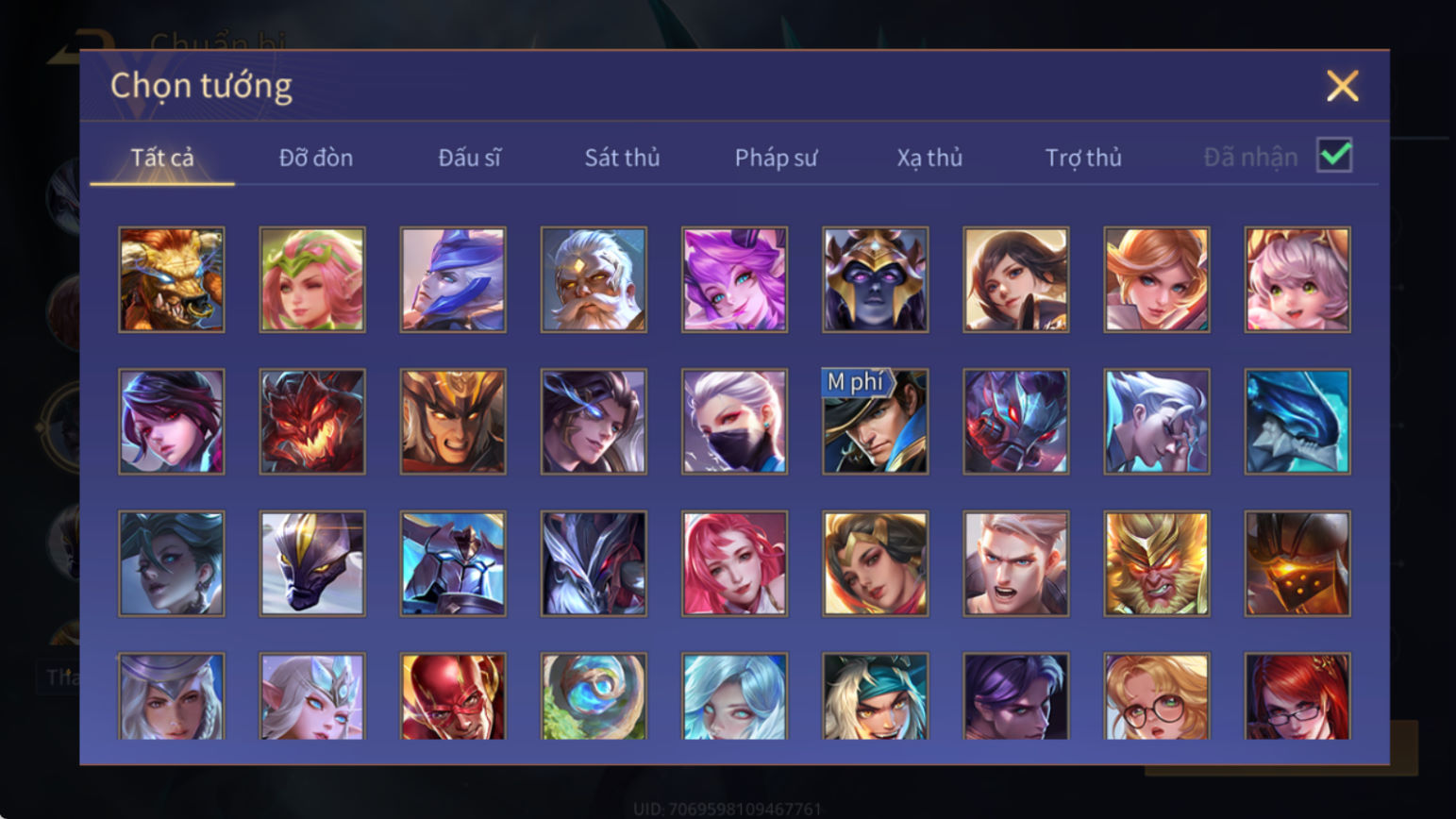Select the red-suited Flash hero portrait
Viewport: 1456px width, 819px height.
click(453, 696)
